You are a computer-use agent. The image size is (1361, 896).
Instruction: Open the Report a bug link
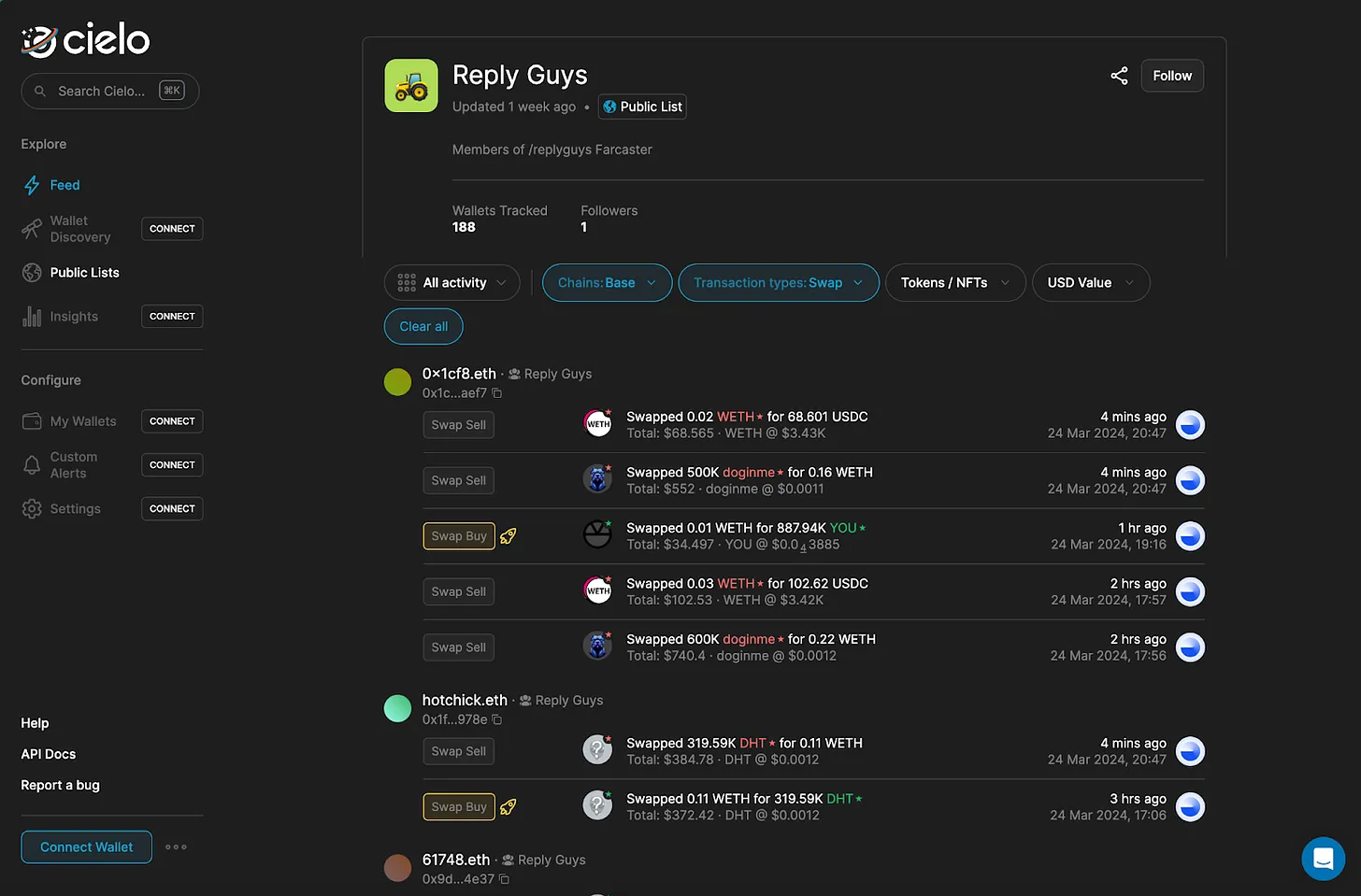click(61, 785)
